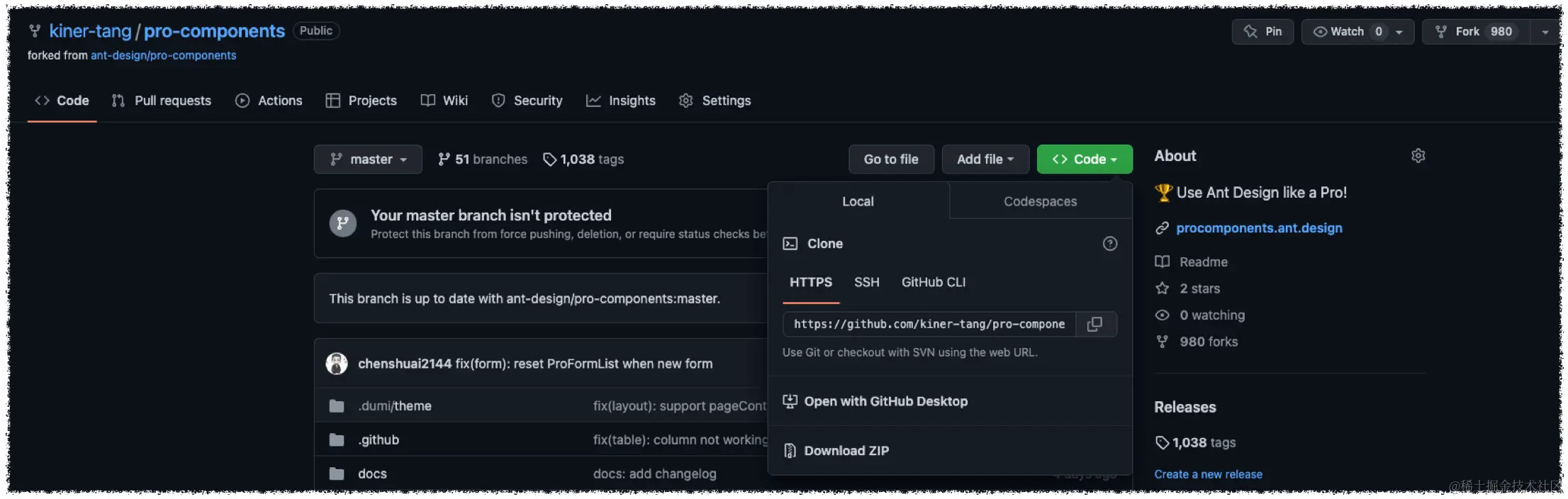
Task: Jump to Readme in About
Action: pos(1192,262)
